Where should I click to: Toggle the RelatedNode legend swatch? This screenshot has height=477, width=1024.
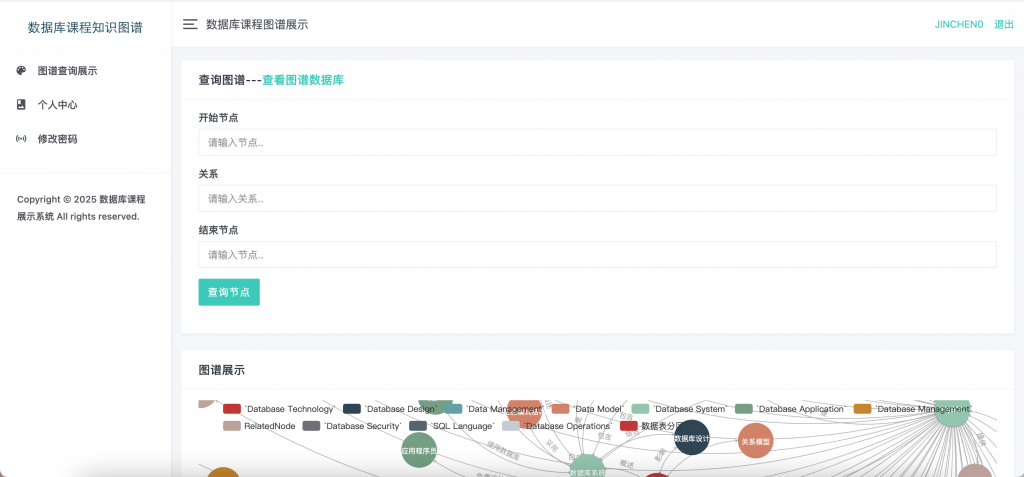tap(232, 426)
